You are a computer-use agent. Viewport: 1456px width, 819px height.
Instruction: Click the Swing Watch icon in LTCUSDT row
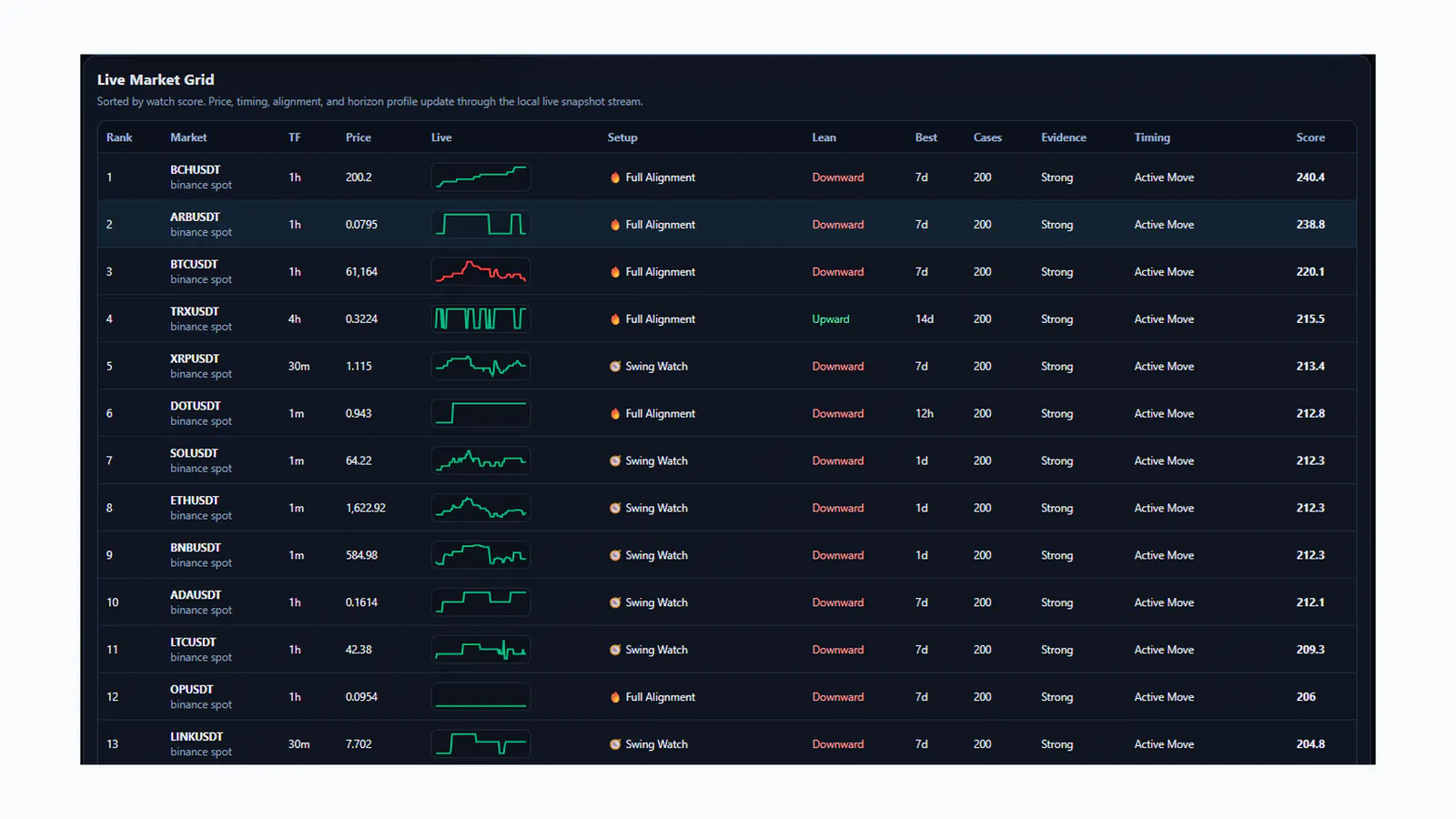click(x=615, y=651)
